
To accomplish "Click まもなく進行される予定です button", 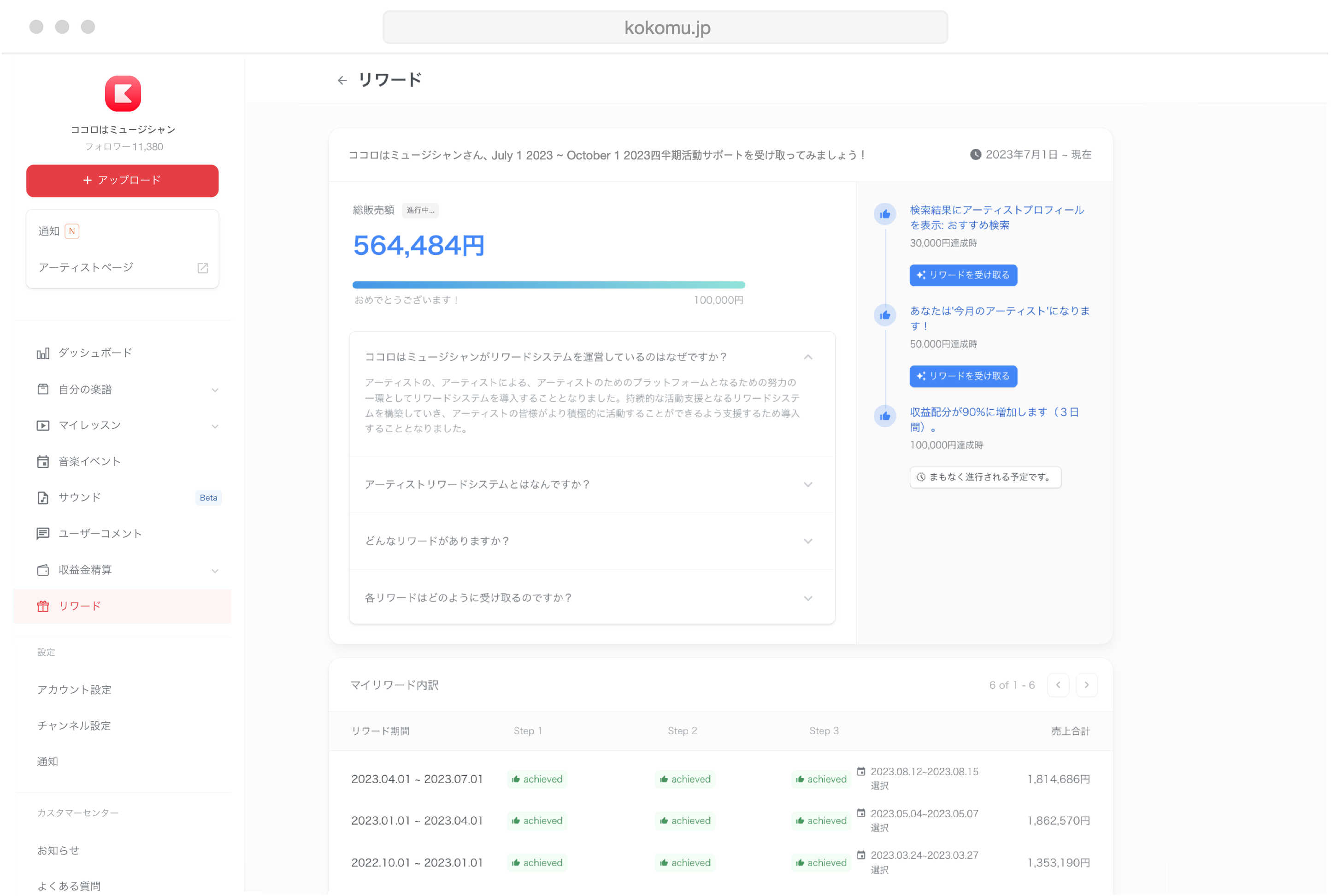I will (985, 477).
